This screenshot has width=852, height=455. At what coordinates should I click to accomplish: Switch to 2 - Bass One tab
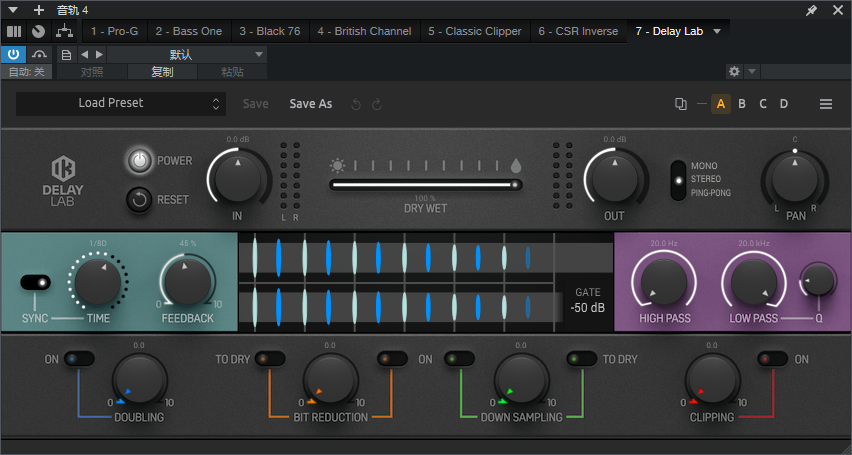[x=189, y=32]
